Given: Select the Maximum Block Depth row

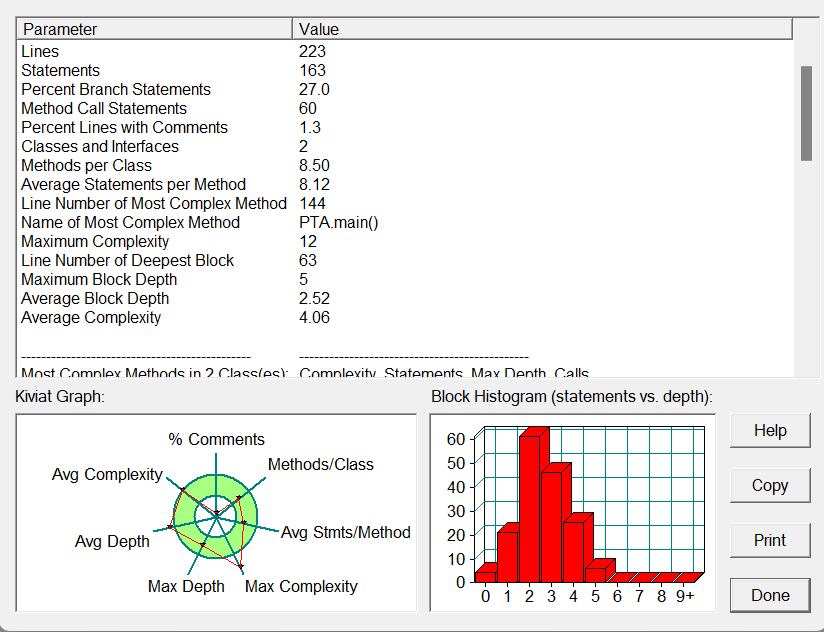Looking at the screenshot, I should tap(405, 279).
